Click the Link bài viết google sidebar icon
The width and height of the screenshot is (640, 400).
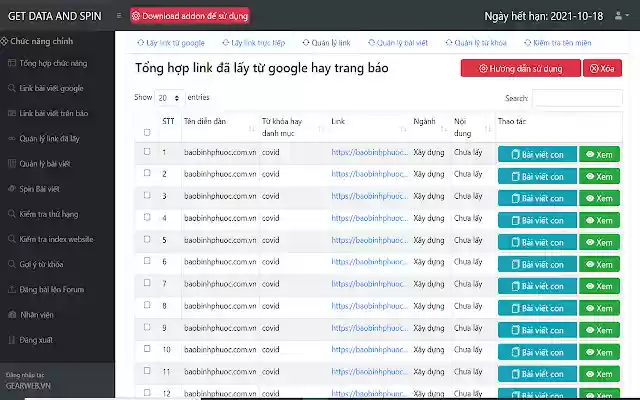point(10,88)
